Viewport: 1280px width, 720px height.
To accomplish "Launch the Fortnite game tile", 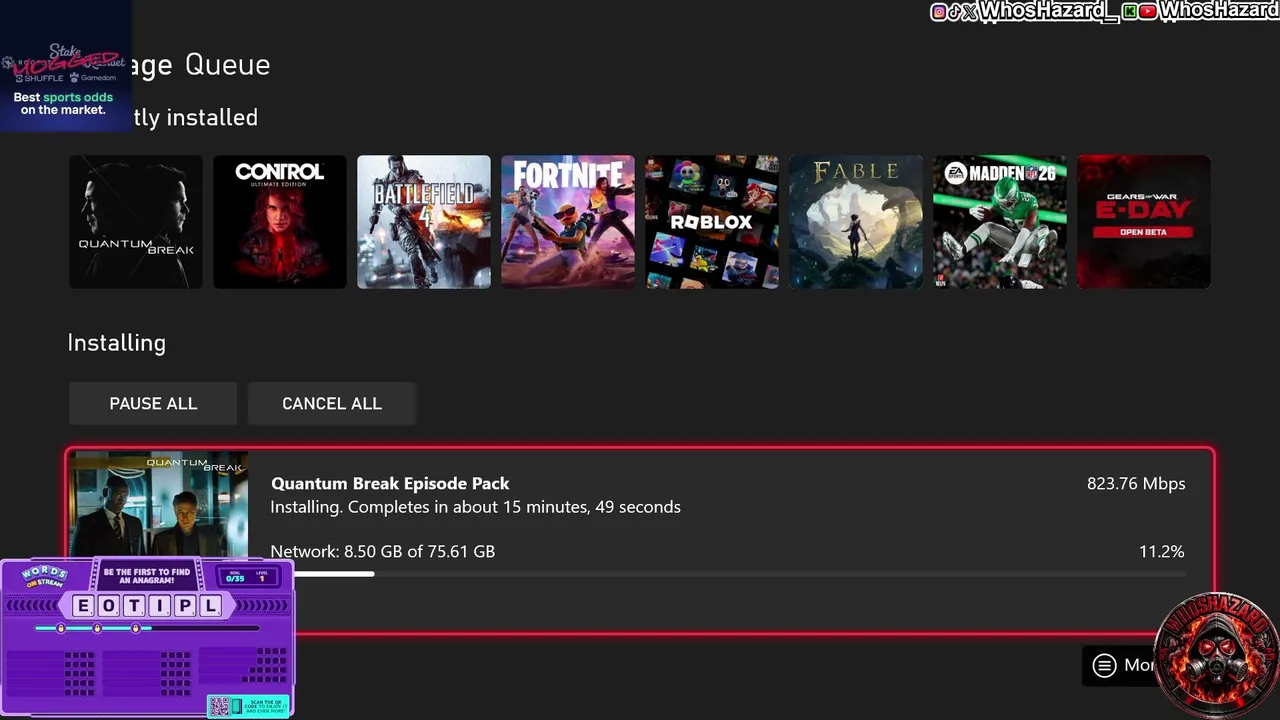I will coord(568,222).
